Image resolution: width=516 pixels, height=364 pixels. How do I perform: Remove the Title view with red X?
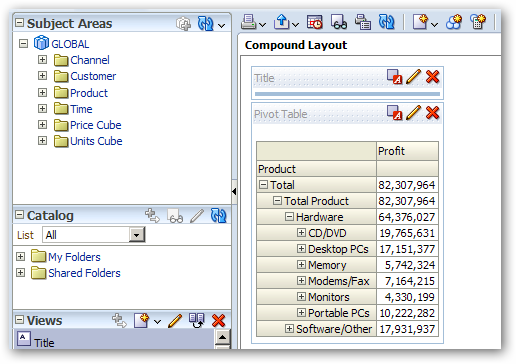click(x=432, y=77)
